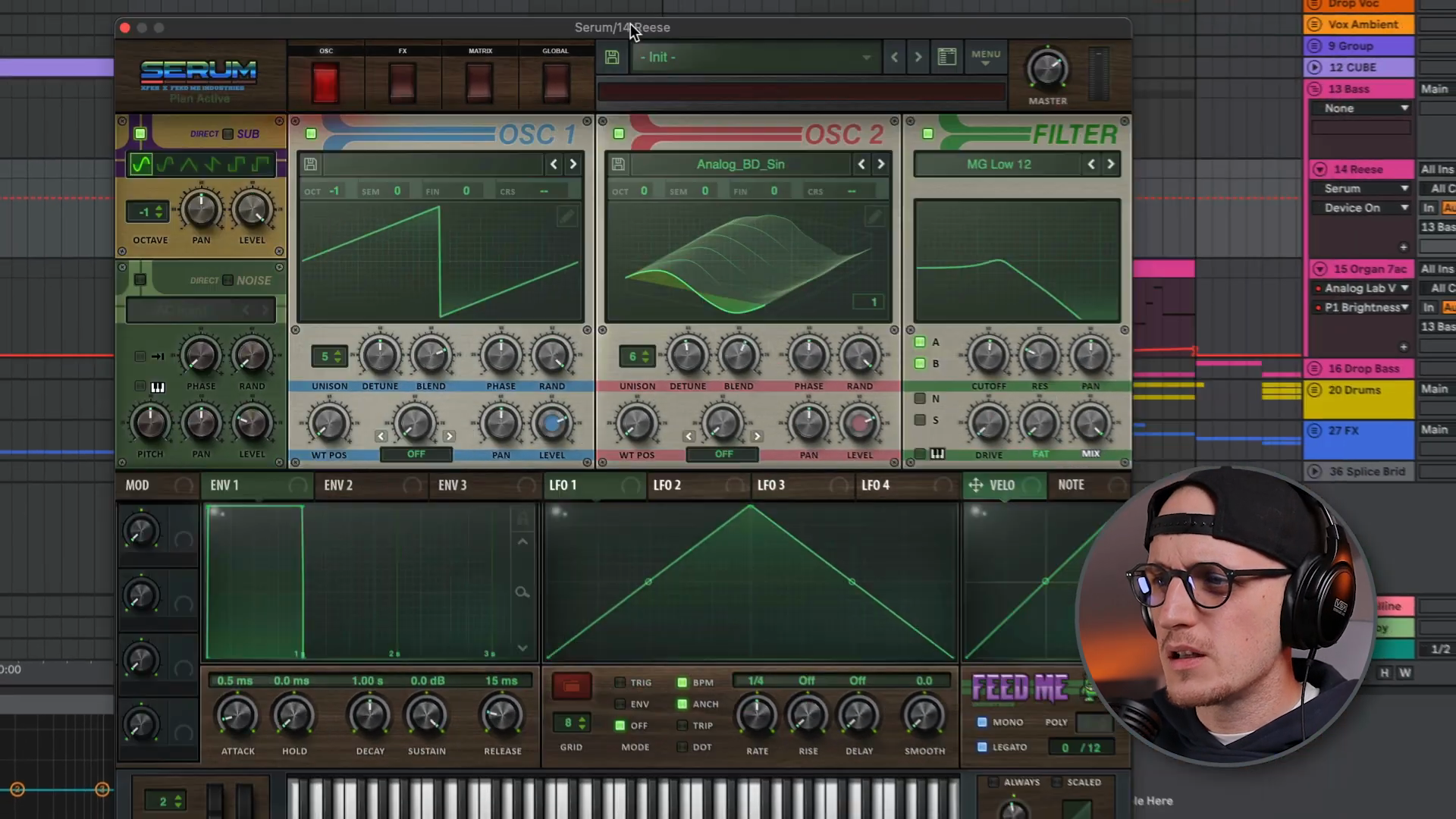This screenshot has height=819, width=1456.
Task: Click the LFO 1 red folder icon
Action: 571,686
